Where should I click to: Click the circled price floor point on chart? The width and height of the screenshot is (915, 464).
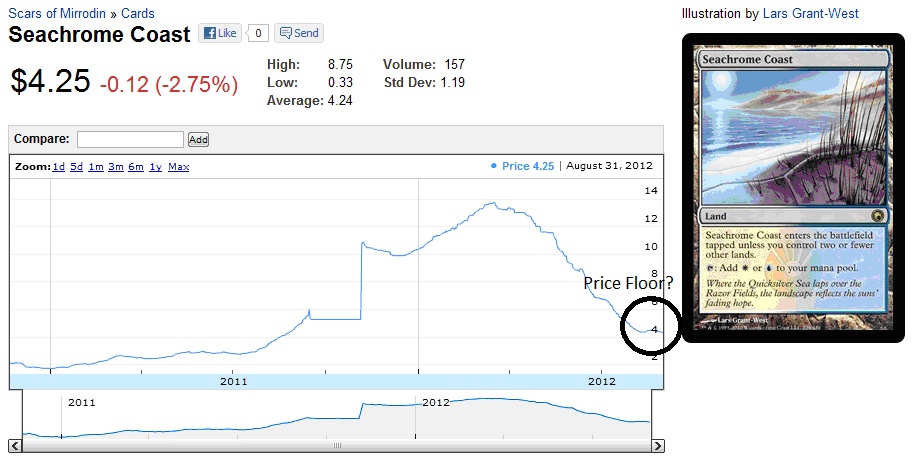650,327
